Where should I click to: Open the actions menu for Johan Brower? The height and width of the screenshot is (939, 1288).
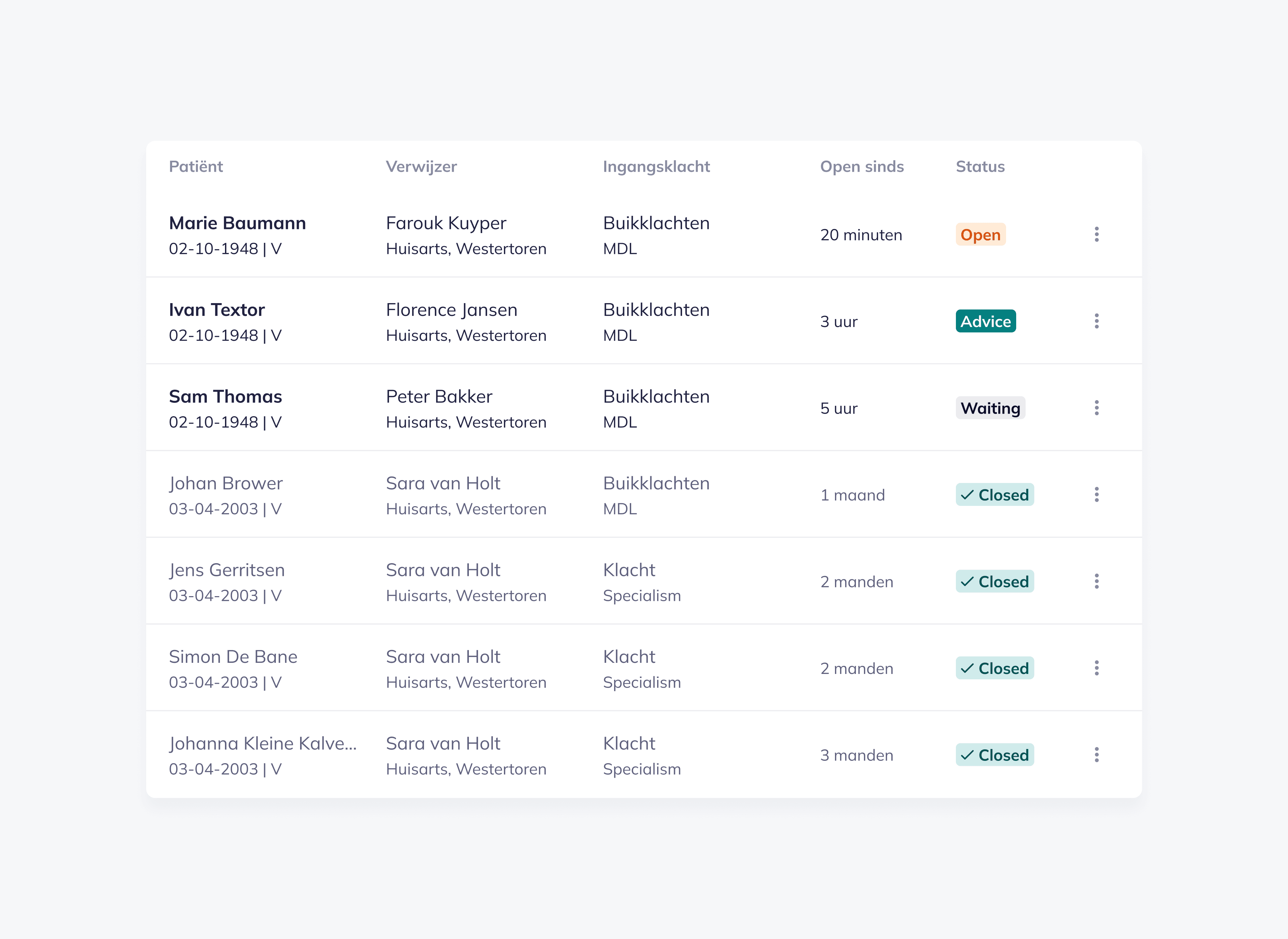[x=1096, y=494]
